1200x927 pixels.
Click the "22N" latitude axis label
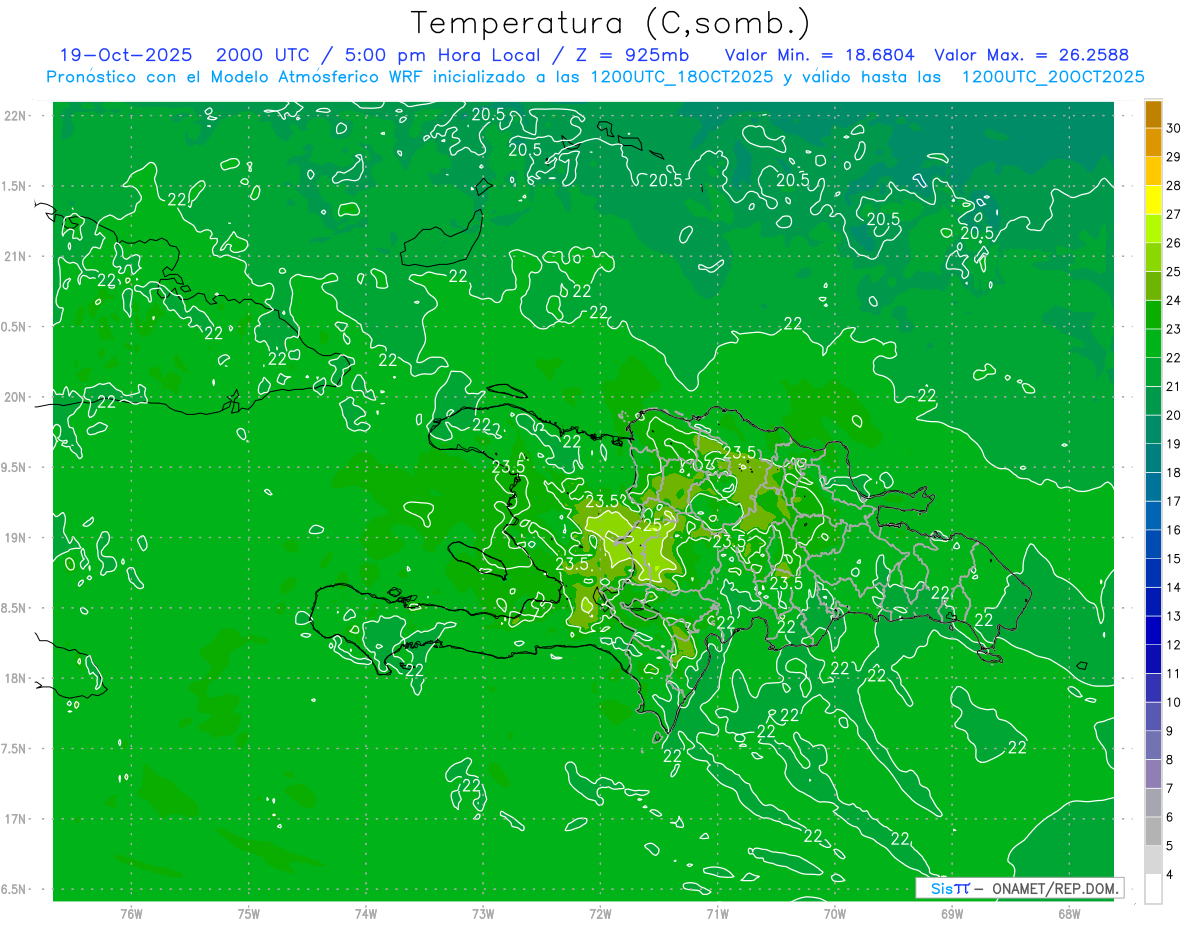[x=15, y=116]
